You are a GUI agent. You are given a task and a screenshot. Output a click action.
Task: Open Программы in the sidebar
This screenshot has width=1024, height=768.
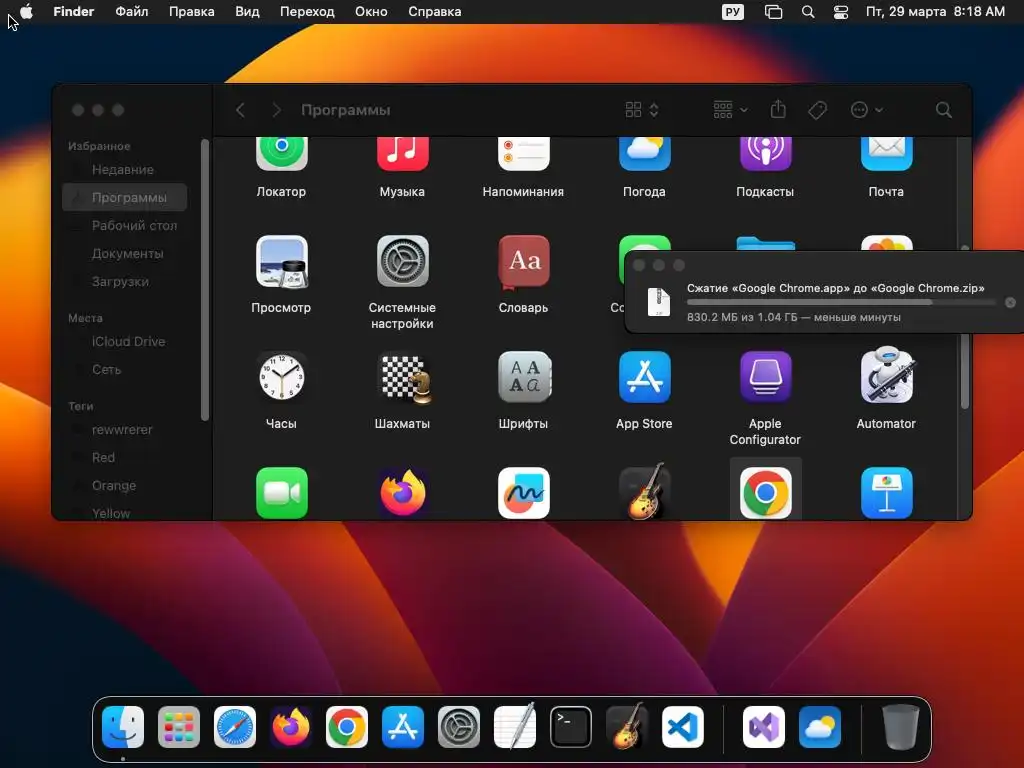[124, 197]
